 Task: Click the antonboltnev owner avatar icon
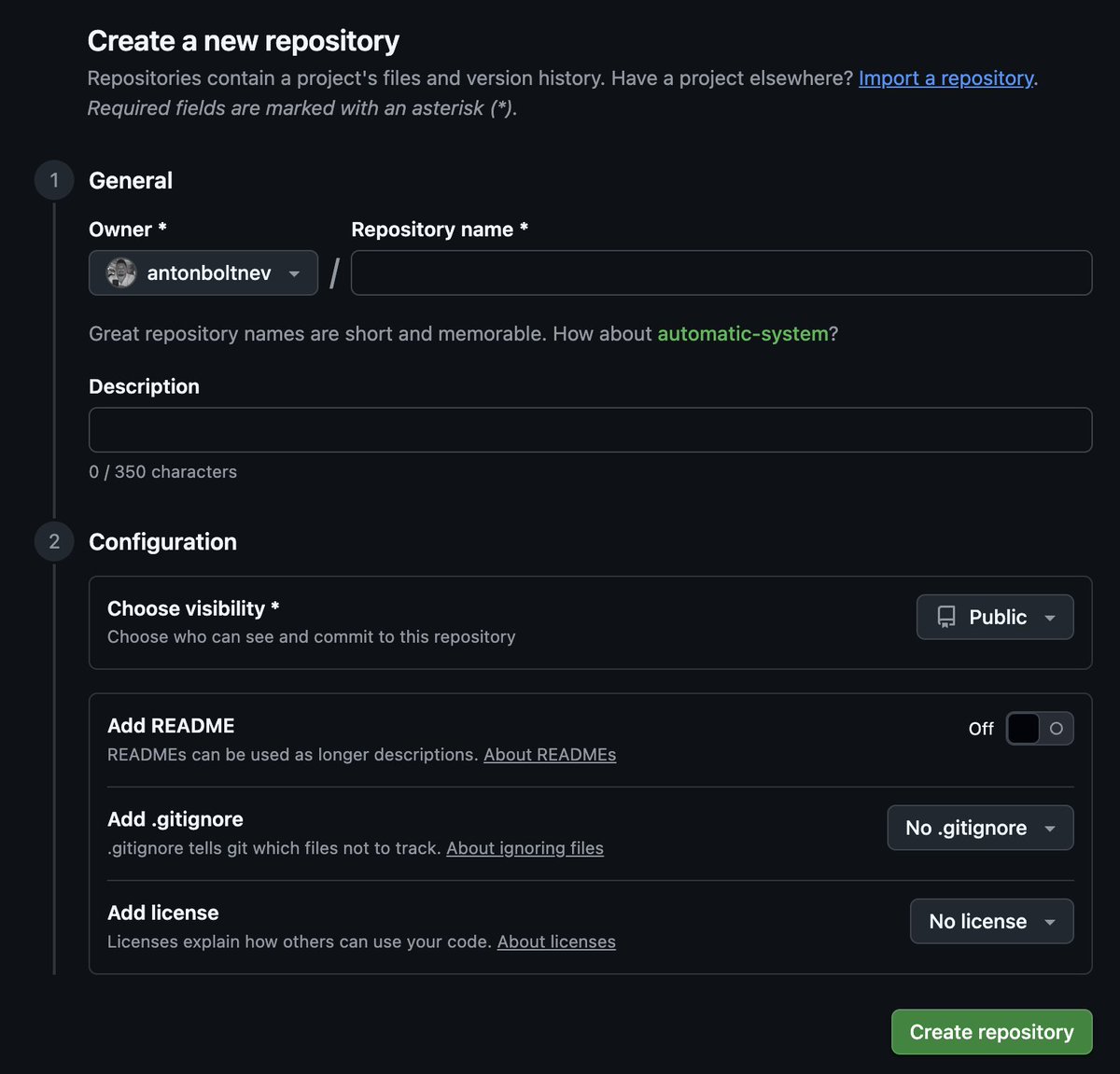point(121,272)
